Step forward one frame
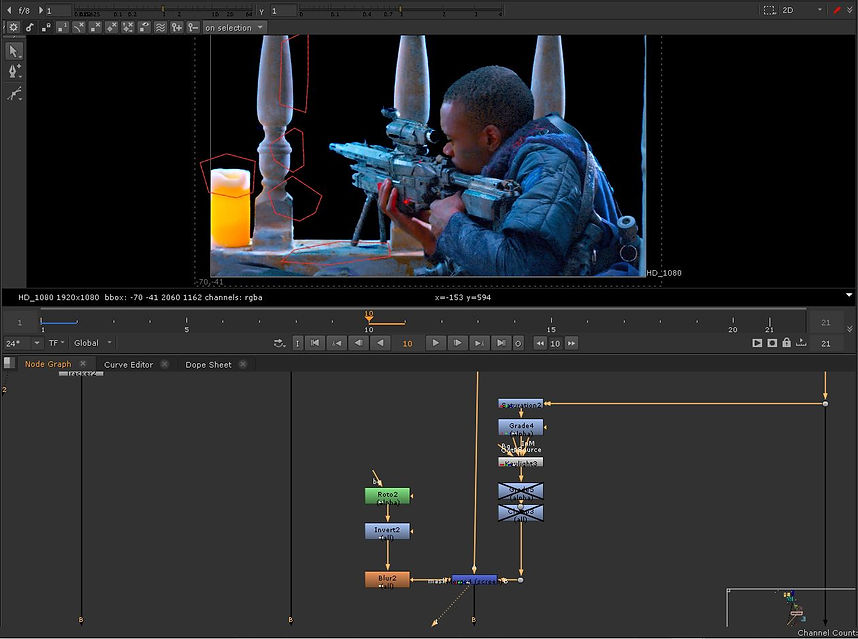Viewport: 858px width, 639px height. pos(457,343)
